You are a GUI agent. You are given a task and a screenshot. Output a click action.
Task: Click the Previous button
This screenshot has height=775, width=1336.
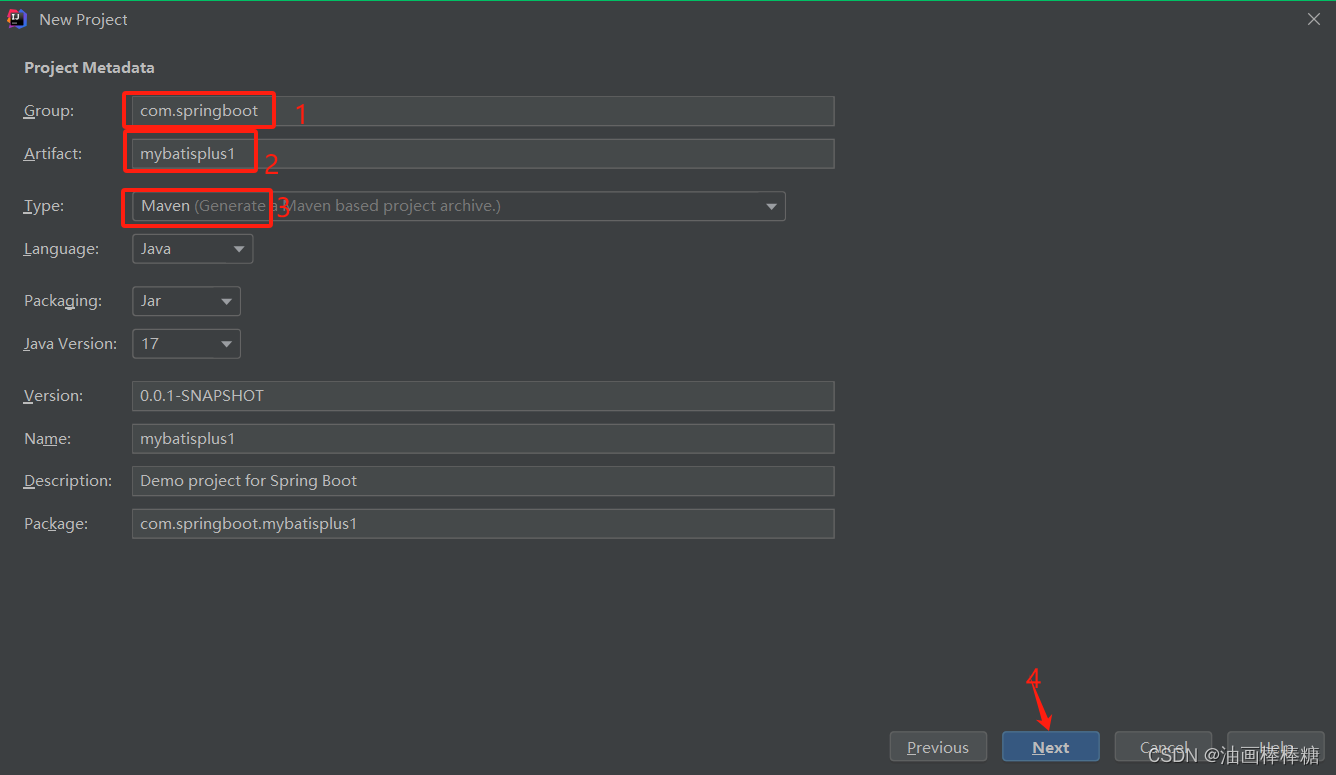[x=937, y=746]
